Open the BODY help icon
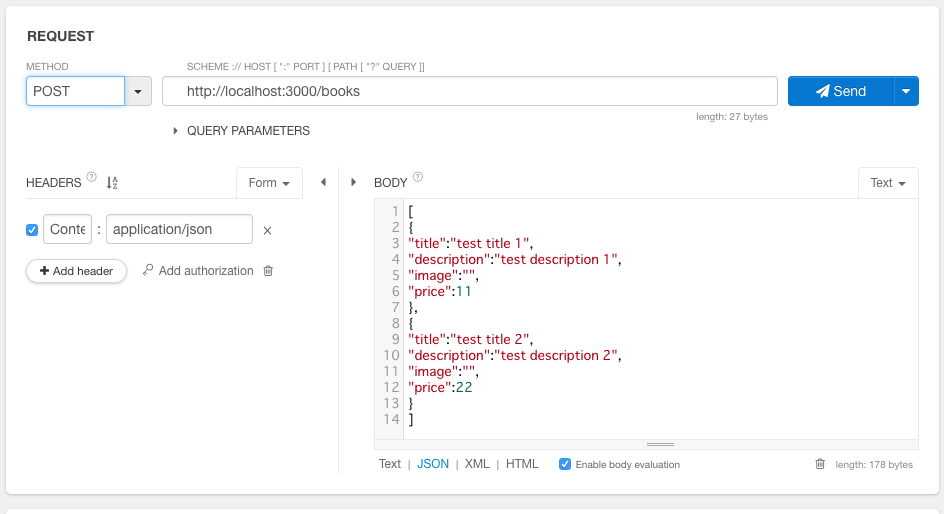 (418, 178)
